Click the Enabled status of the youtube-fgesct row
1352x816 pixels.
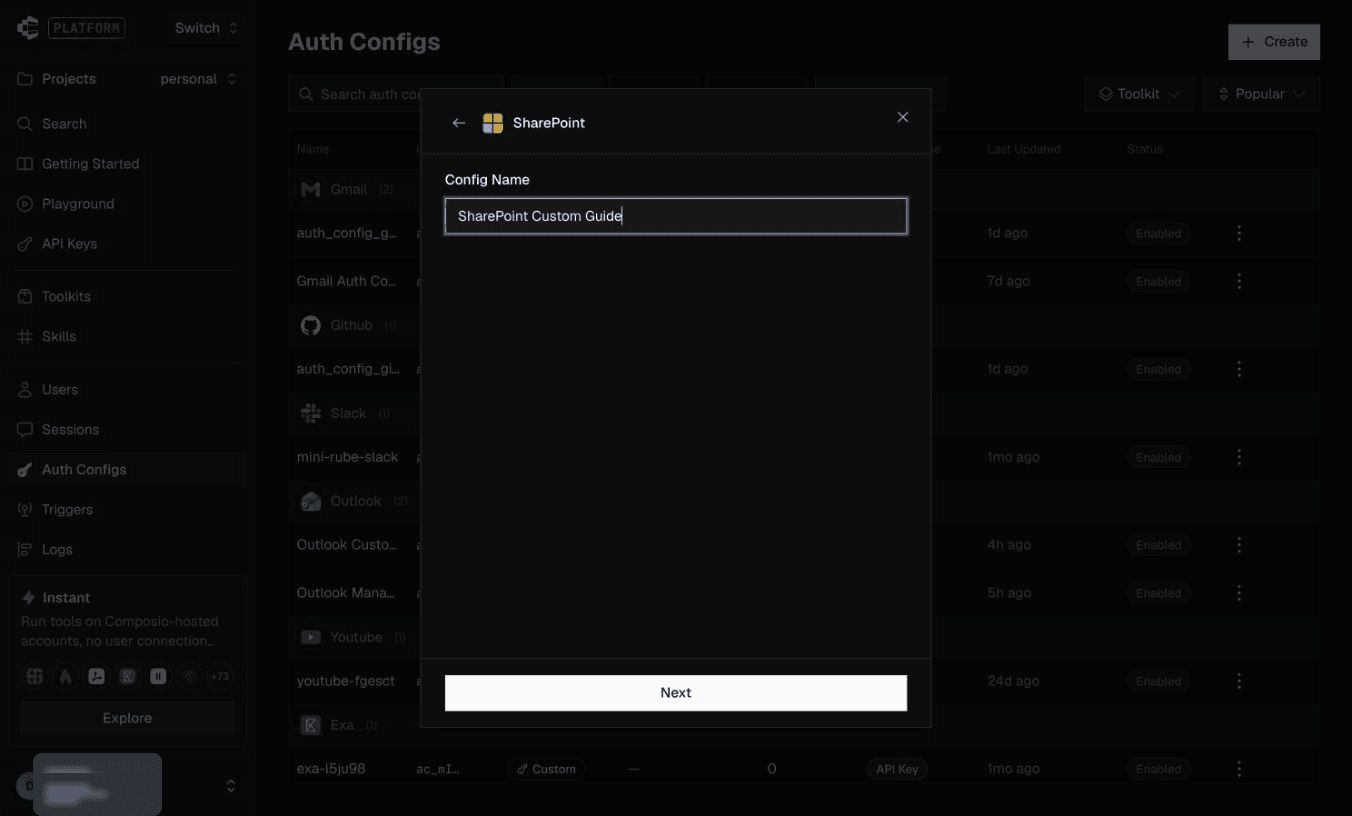[x=1158, y=681]
